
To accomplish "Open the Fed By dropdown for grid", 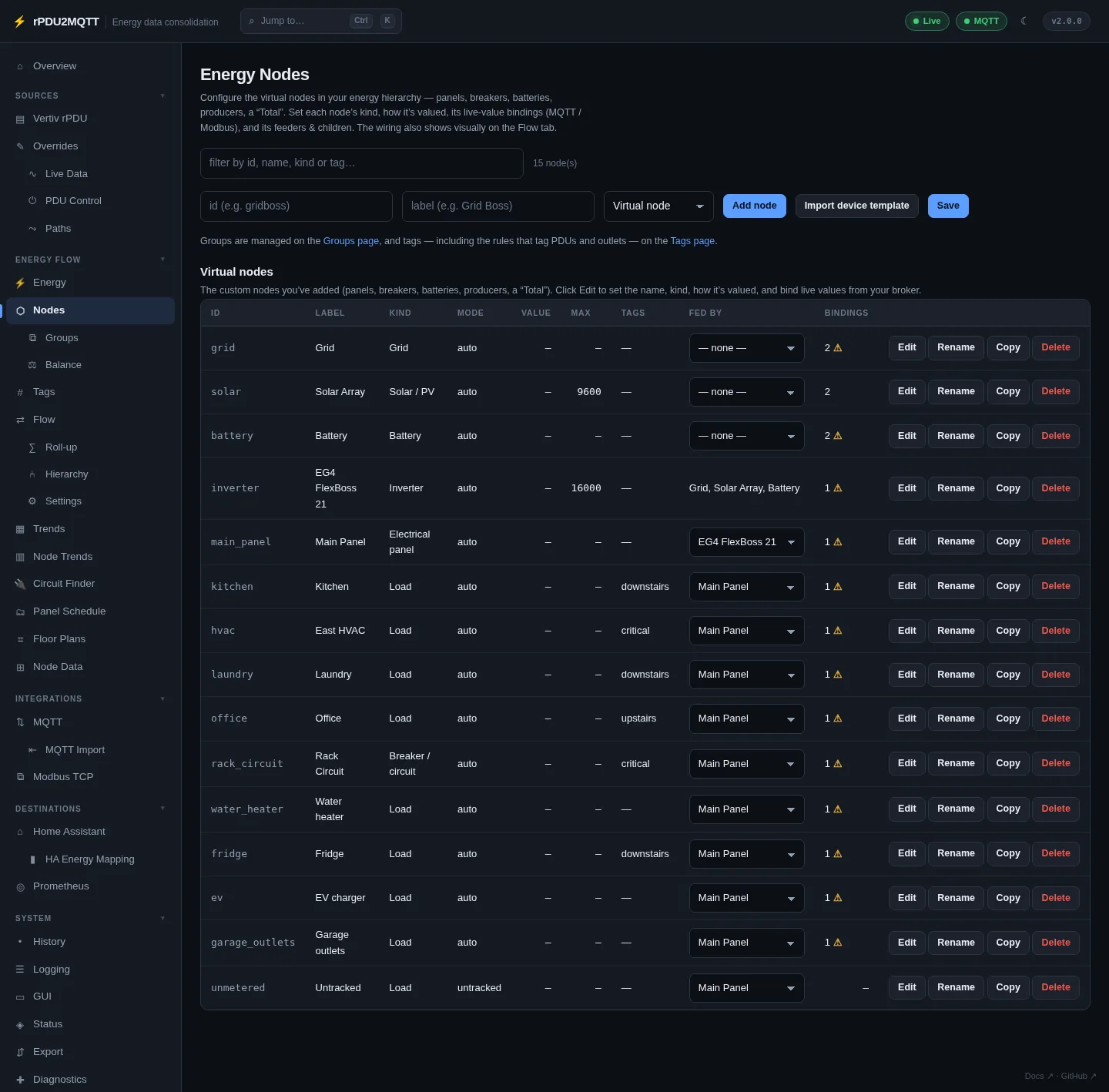I will click(x=746, y=348).
